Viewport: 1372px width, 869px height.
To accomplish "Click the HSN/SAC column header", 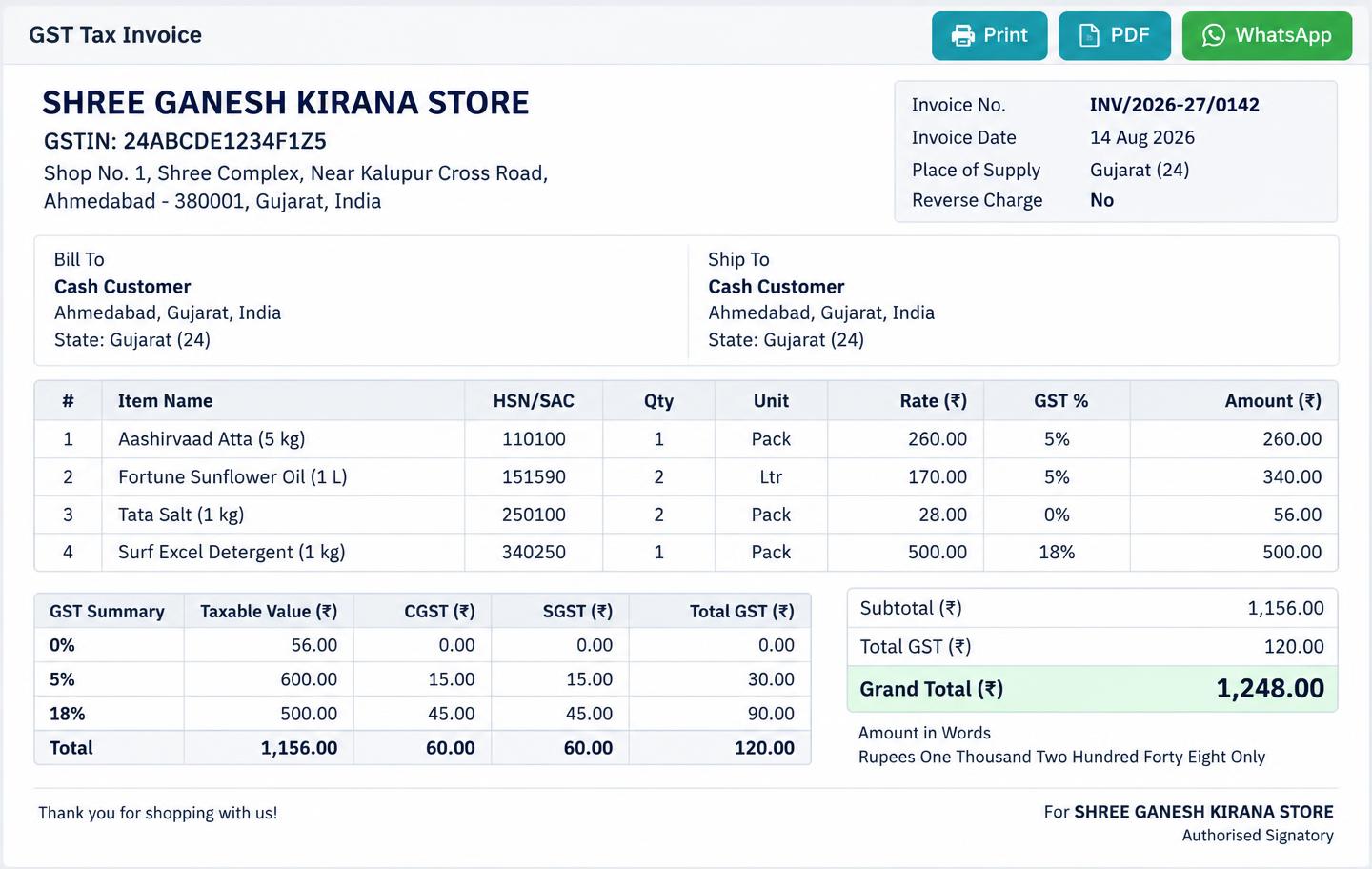I will [x=534, y=401].
